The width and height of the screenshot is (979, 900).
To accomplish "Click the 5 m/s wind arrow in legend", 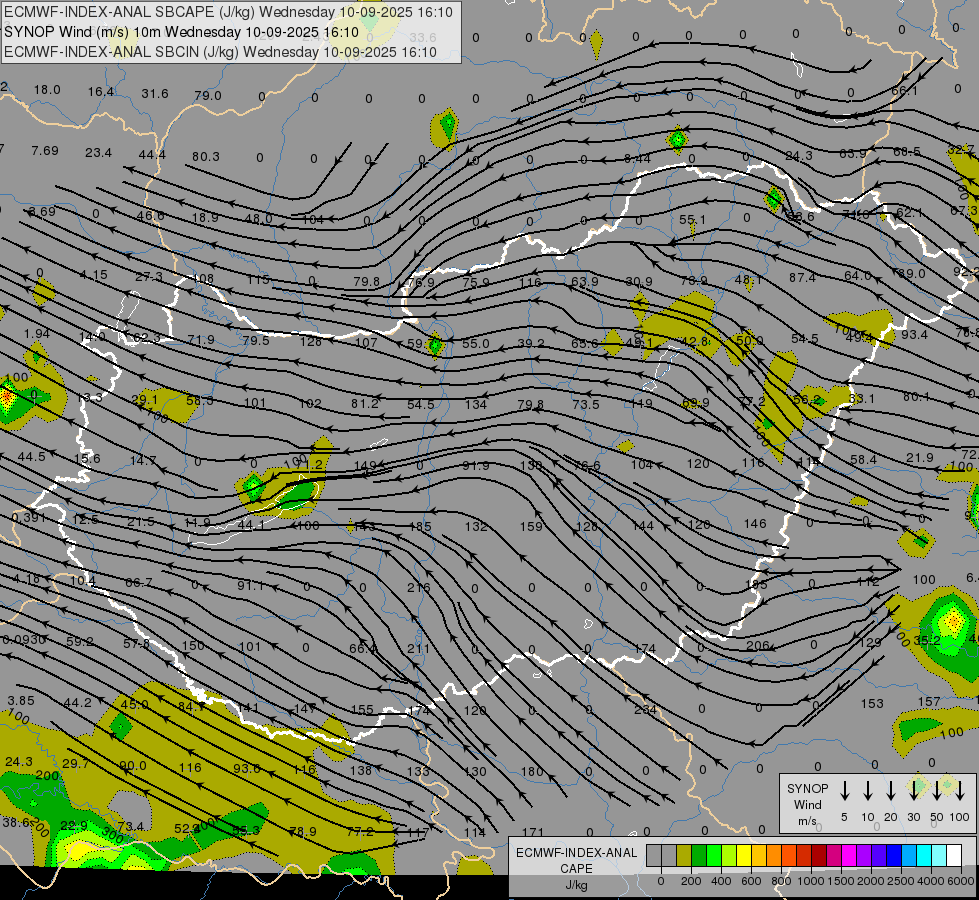I will point(844,790).
